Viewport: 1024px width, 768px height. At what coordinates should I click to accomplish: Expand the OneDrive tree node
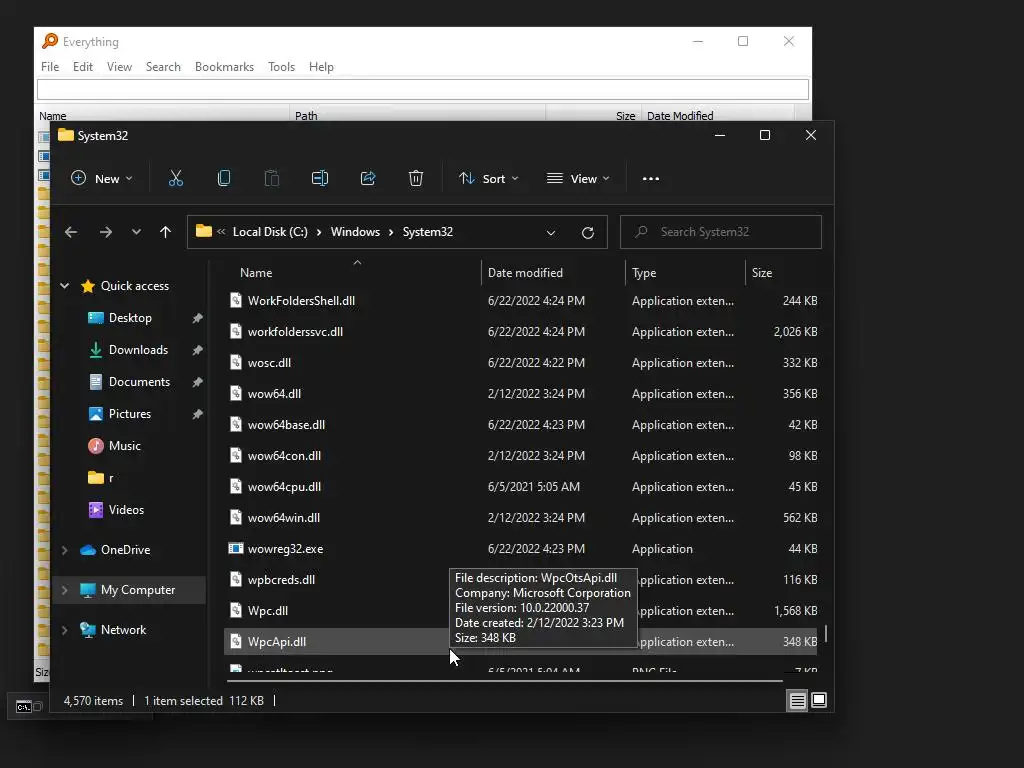pos(65,550)
